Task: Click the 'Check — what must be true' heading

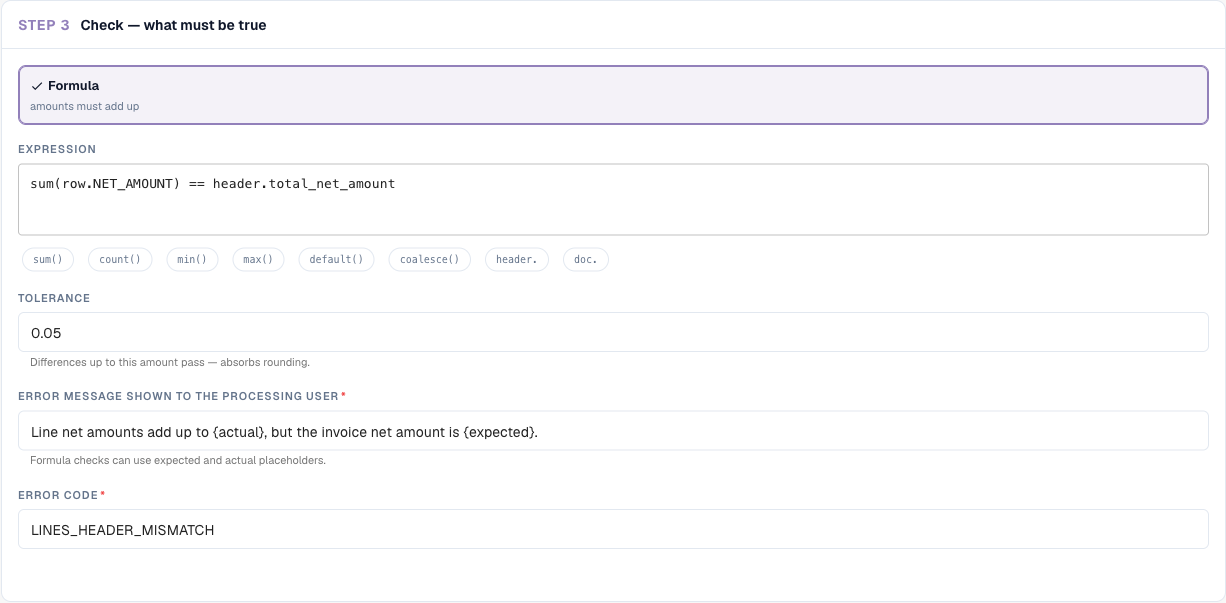Action: [x=173, y=25]
